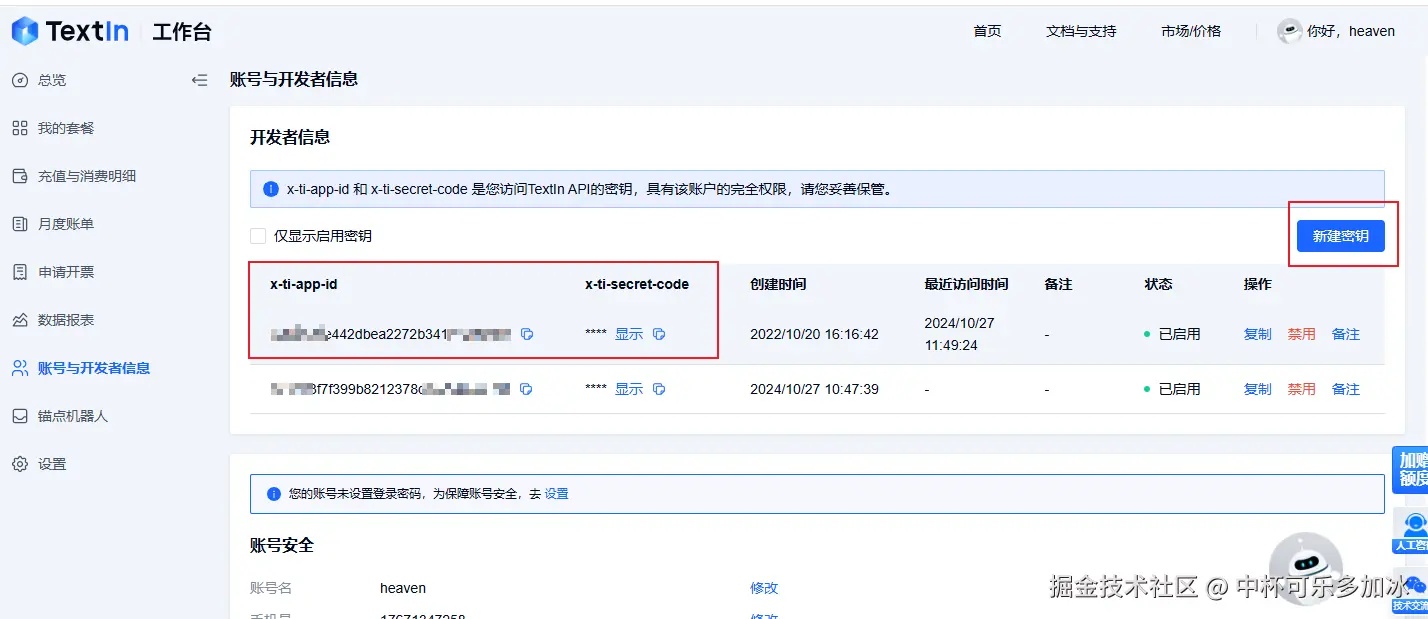Screen dimensions: 1428x619
Task: Show secret code of the 2024/10/27 10:47:39 key
Action: coord(629,389)
